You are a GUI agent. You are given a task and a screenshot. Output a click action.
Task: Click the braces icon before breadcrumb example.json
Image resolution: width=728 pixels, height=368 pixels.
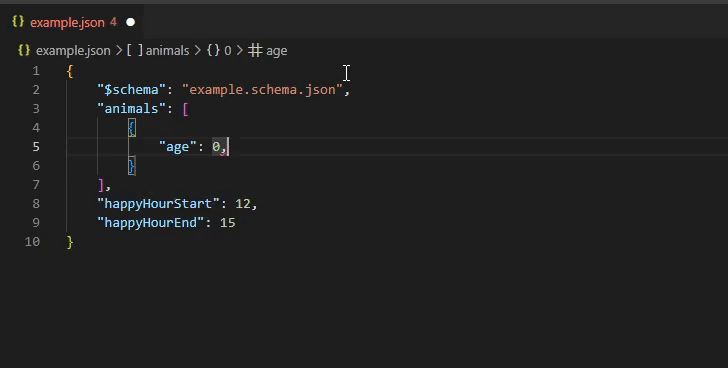(x=24, y=50)
